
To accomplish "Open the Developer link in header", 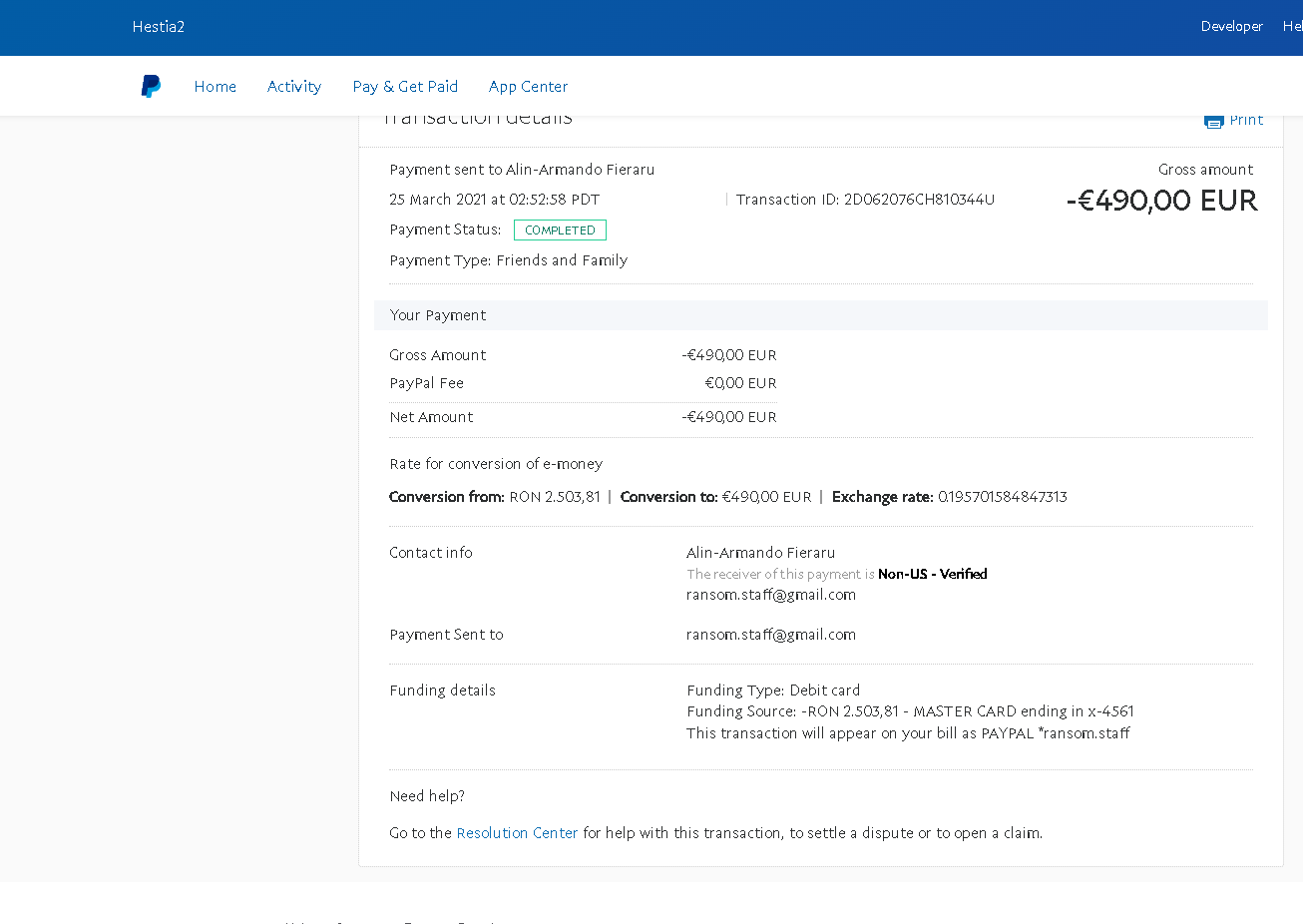I will 1231,27.
